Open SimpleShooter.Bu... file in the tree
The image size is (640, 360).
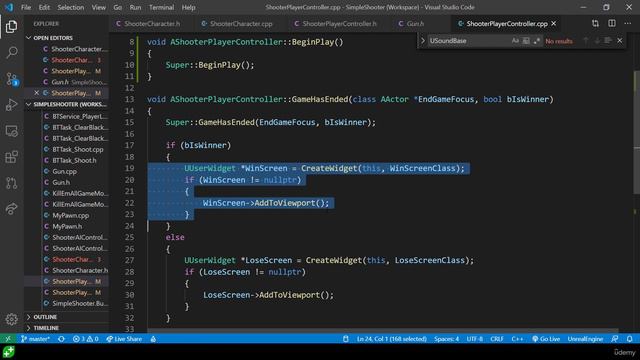point(80,303)
